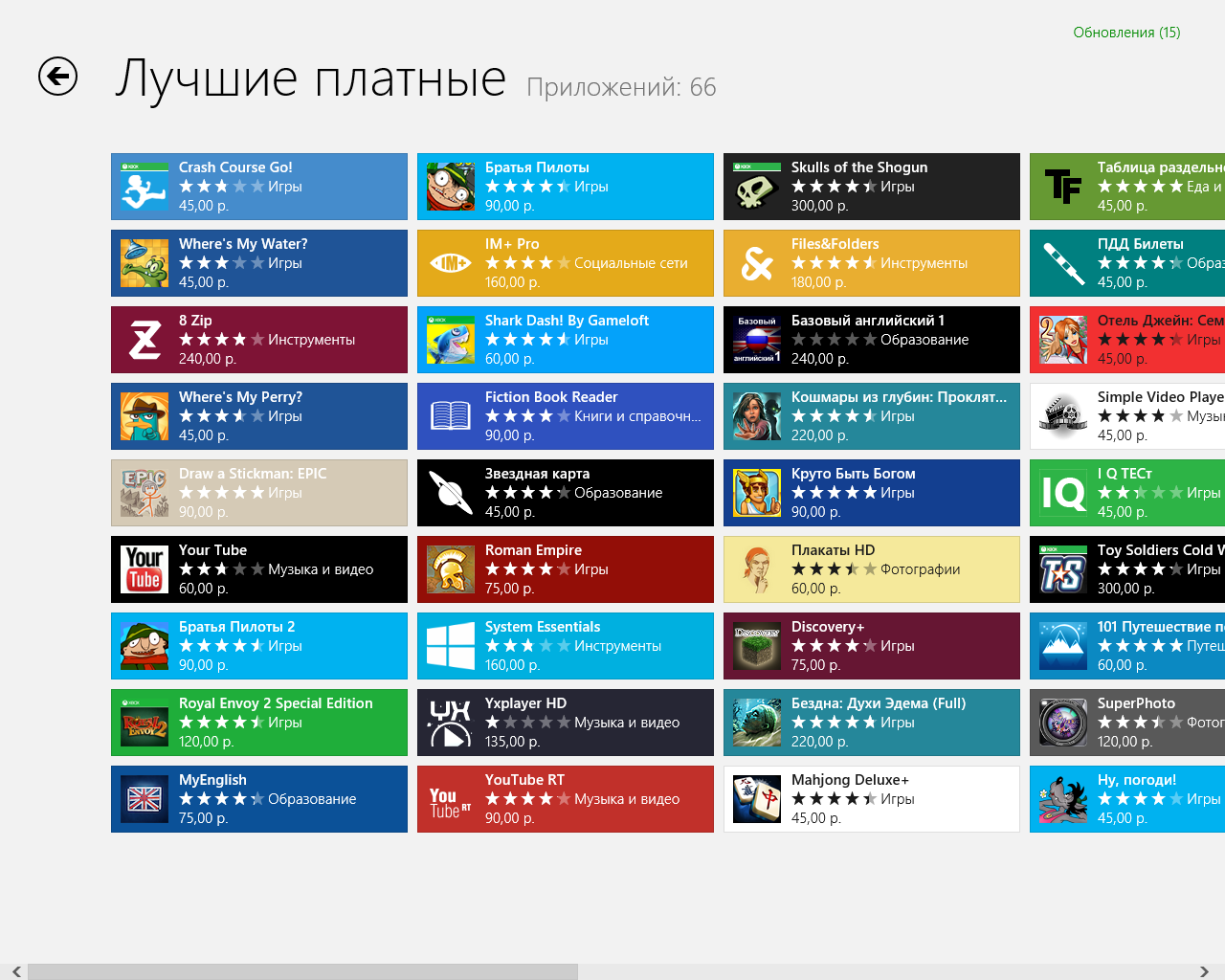Open the Звездная карта planet icon
Screen dimensions: 1225x980
451,493
